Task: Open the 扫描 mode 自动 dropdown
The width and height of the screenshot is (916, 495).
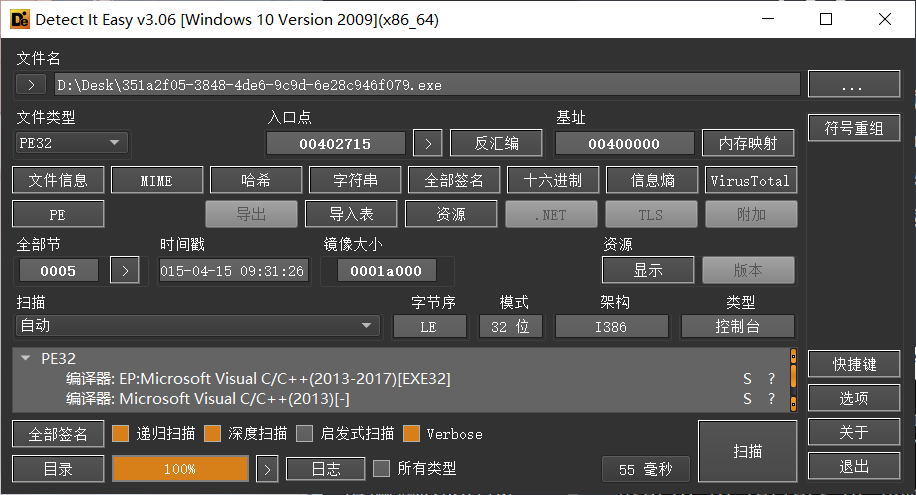Action: 197,326
